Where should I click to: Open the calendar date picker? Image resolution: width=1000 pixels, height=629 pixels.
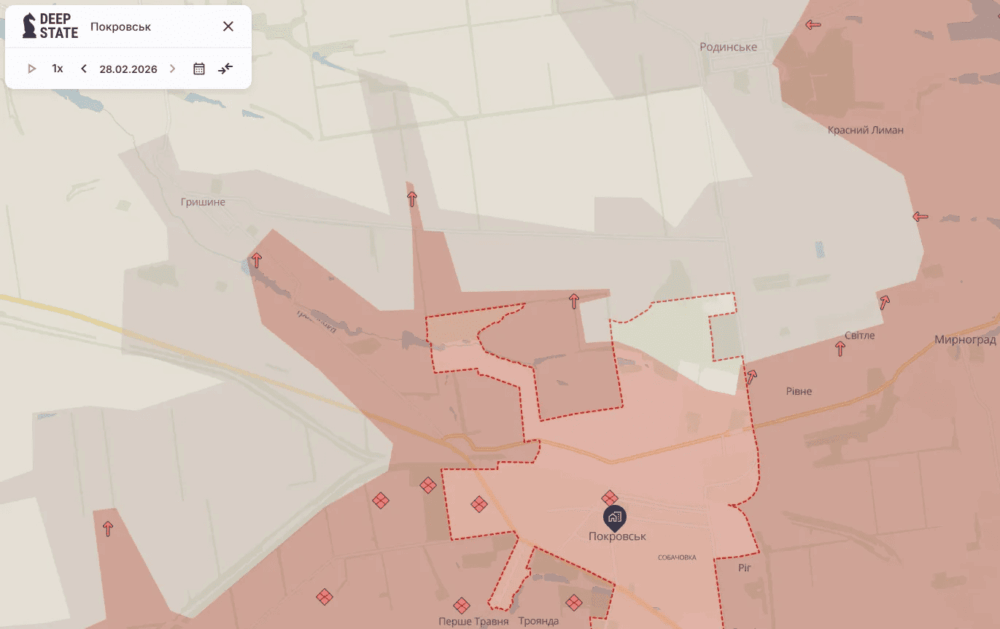199,69
